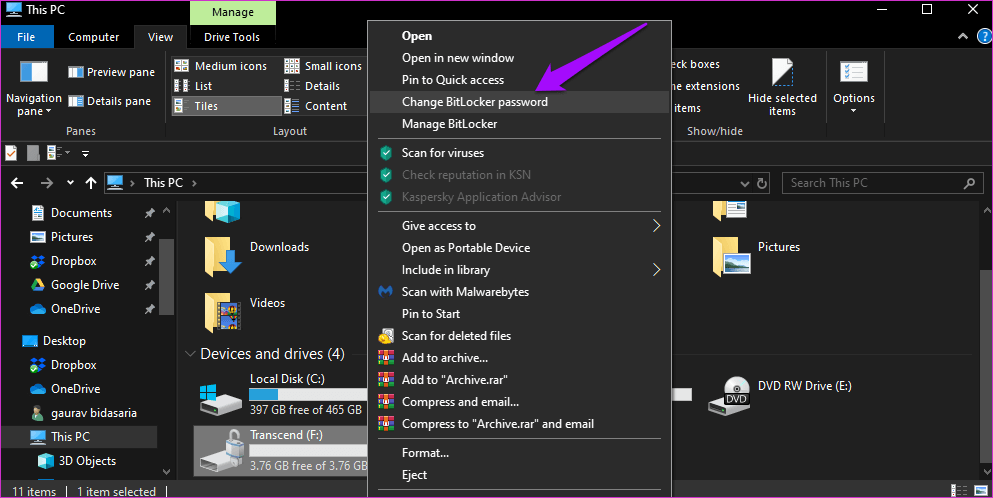Viewport: 993px width, 498px height.
Task: Select the Videos folder icon
Action: coord(222,312)
